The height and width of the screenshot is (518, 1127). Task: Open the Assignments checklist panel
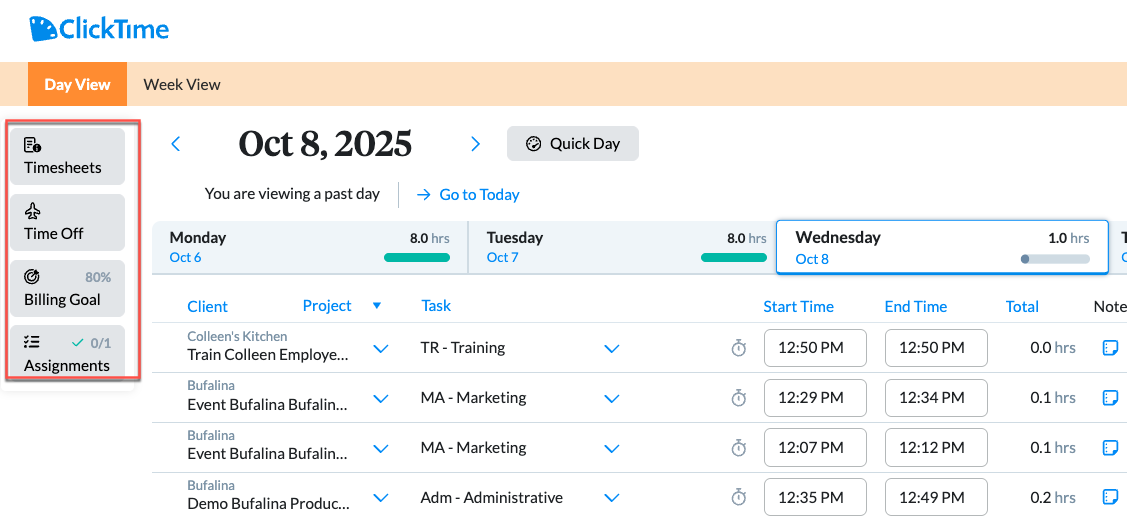point(67,351)
